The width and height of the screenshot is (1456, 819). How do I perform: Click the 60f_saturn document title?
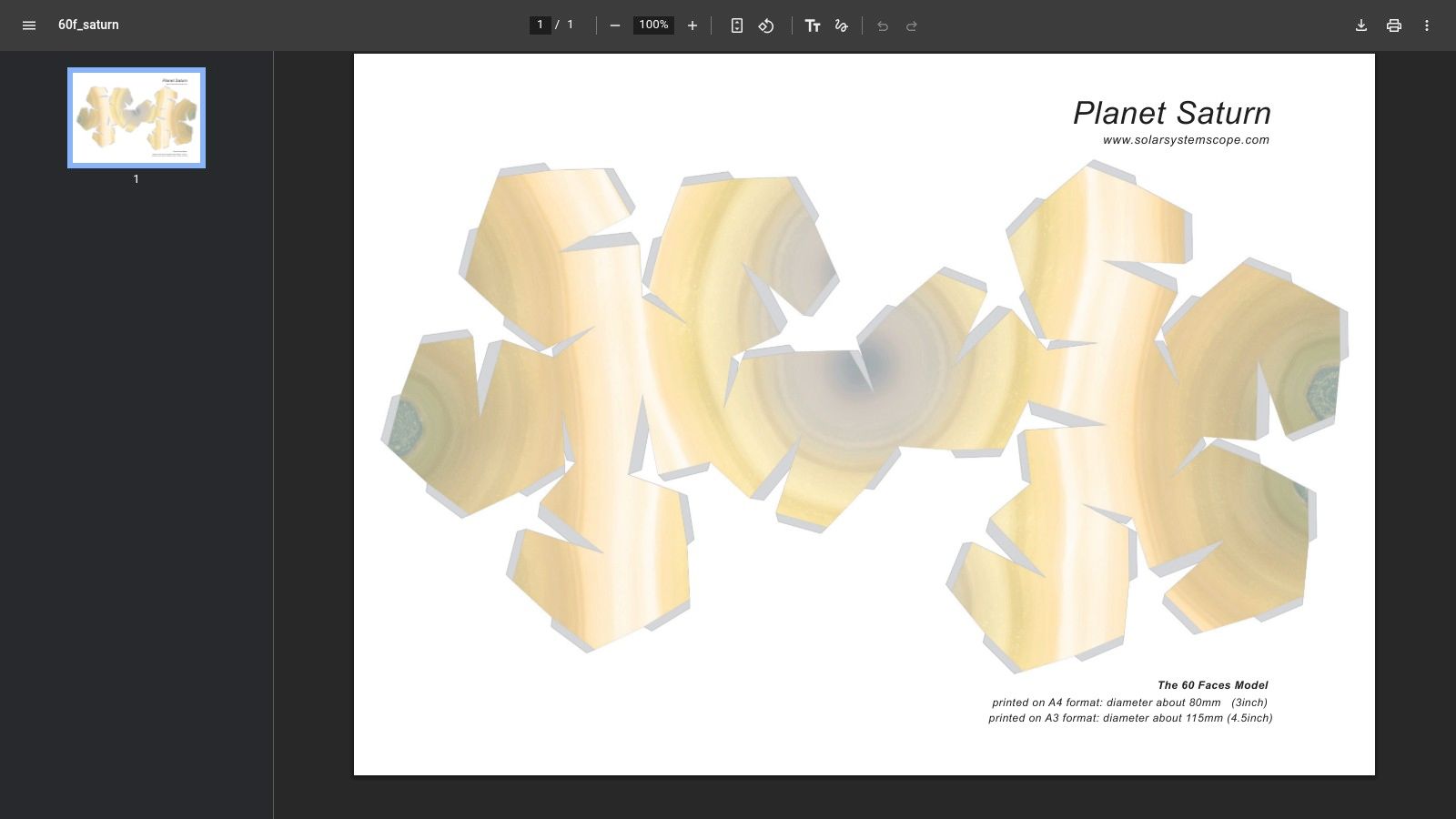pyautogui.click(x=88, y=25)
